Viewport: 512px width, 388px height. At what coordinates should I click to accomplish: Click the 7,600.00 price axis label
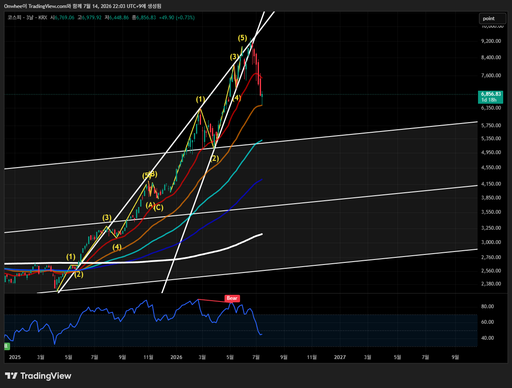click(491, 75)
